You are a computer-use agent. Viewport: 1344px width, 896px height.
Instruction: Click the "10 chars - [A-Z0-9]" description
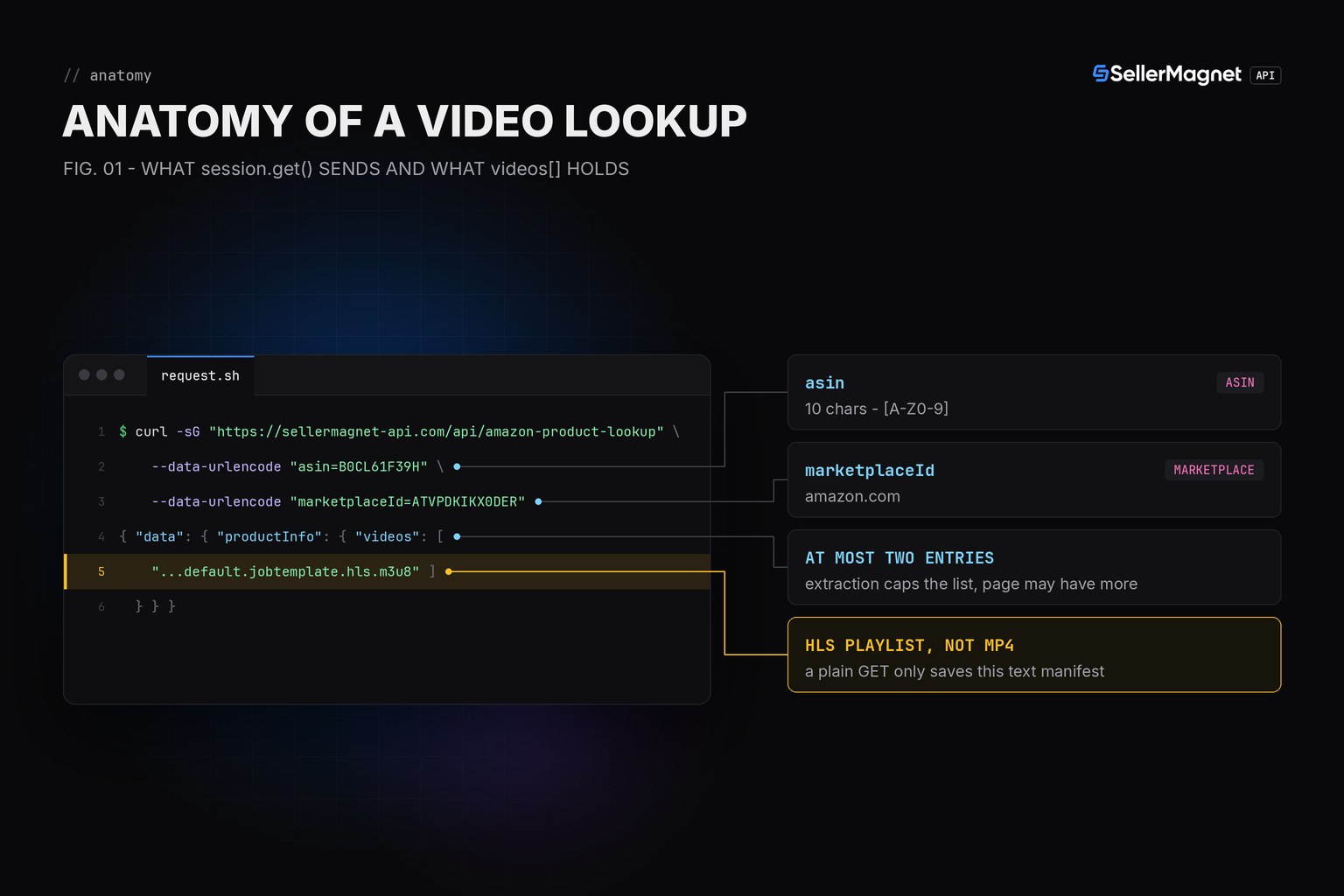[x=877, y=409]
